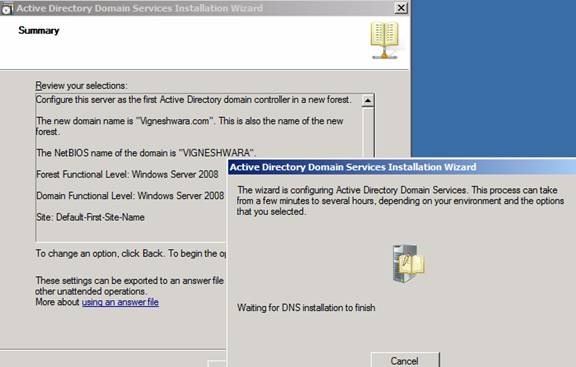This screenshot has width=576, height=367.
Task: Click the 'Summary' page heading
Action: click(39, 30)
